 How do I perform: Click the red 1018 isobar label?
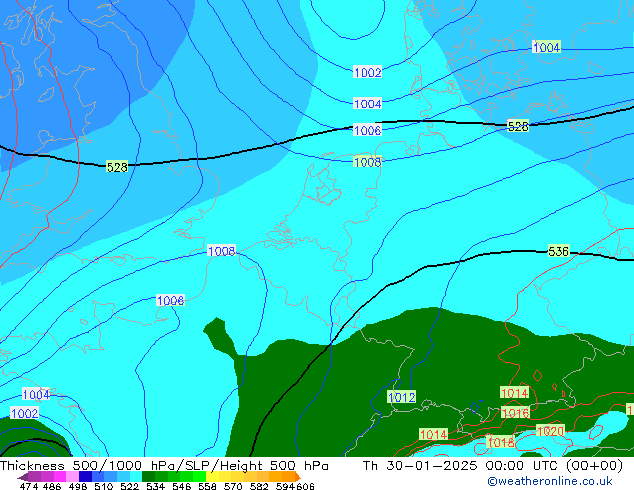tap(501, 442)
